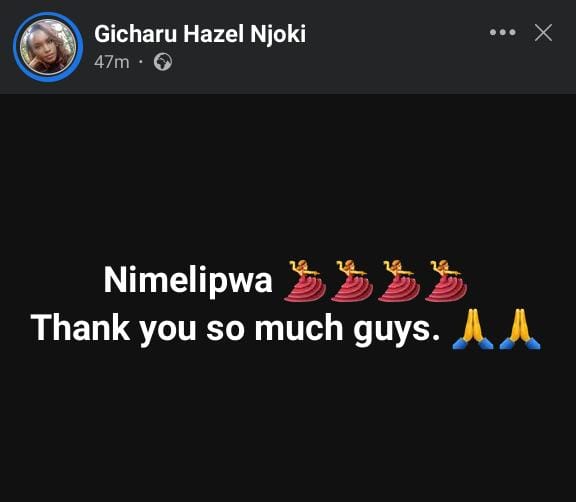This screenshot has height=502, width=576.
Task: Click the word Thank in the status
Action: [80, 327]
